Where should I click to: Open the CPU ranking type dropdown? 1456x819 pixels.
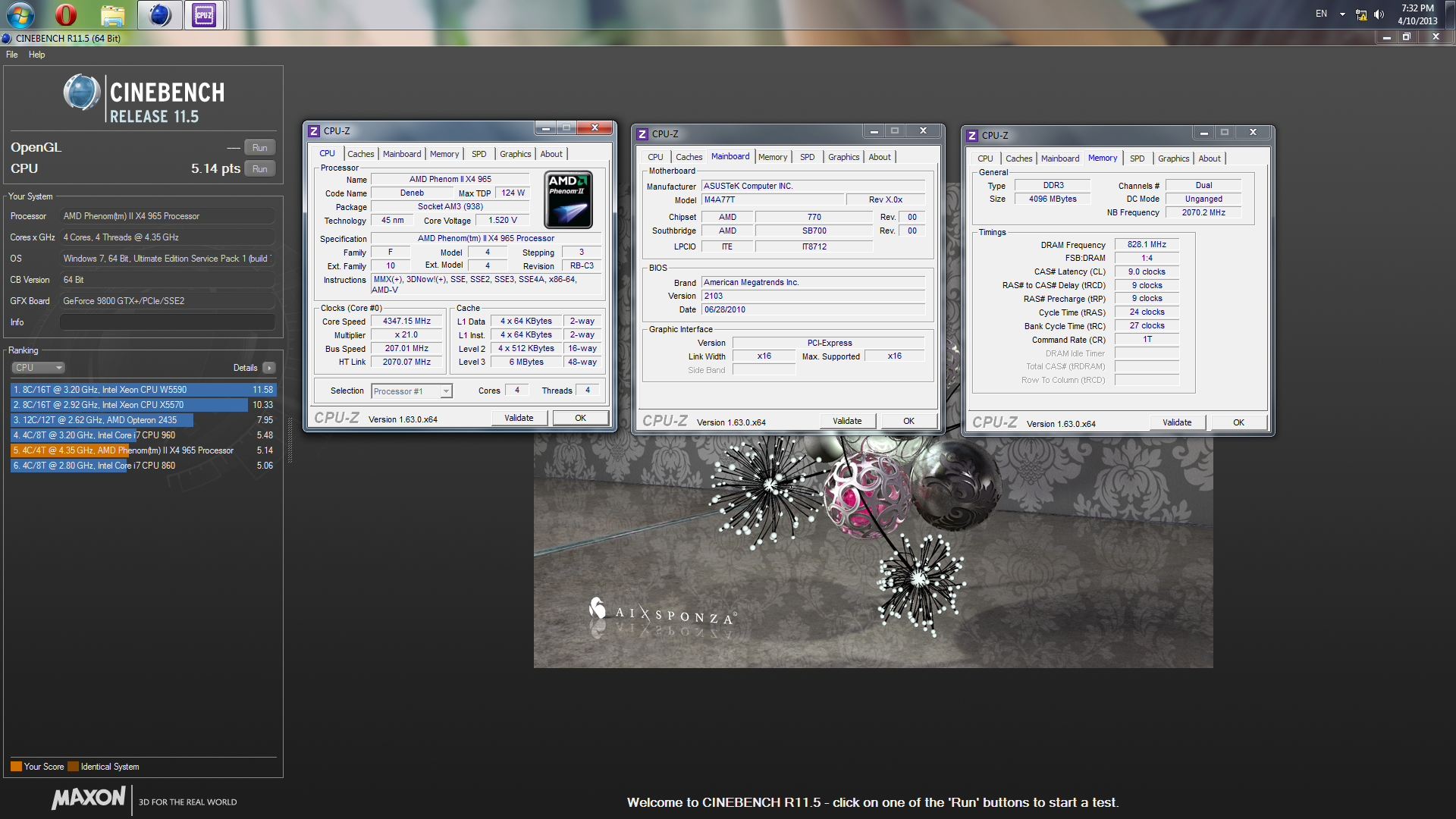(38, 368)
